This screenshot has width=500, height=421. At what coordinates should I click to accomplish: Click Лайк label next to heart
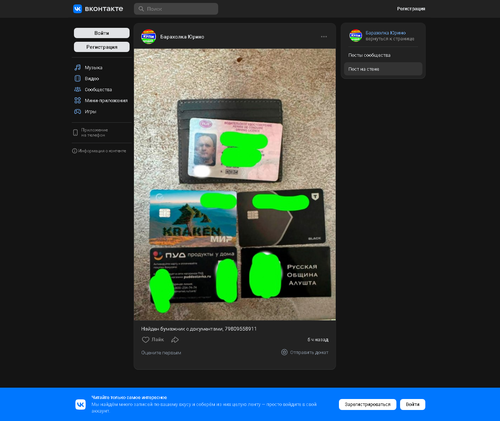click(x=158, y=340)
